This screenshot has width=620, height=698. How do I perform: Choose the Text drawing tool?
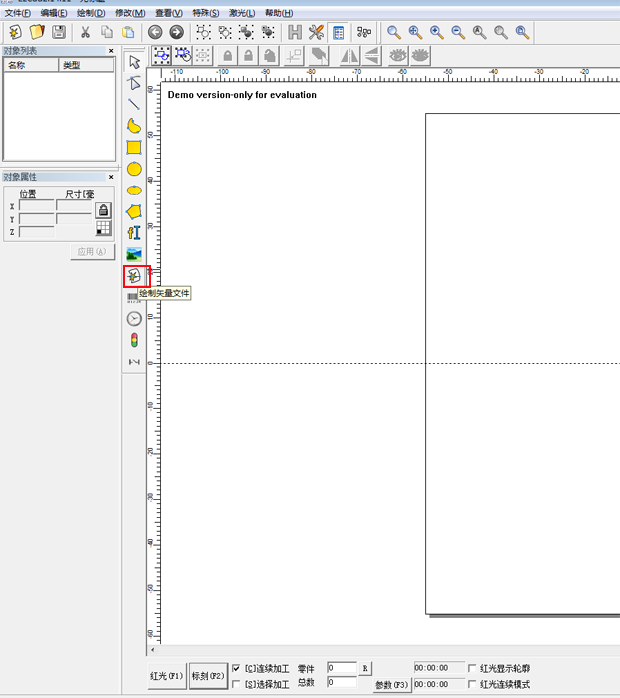coord(134,233)
